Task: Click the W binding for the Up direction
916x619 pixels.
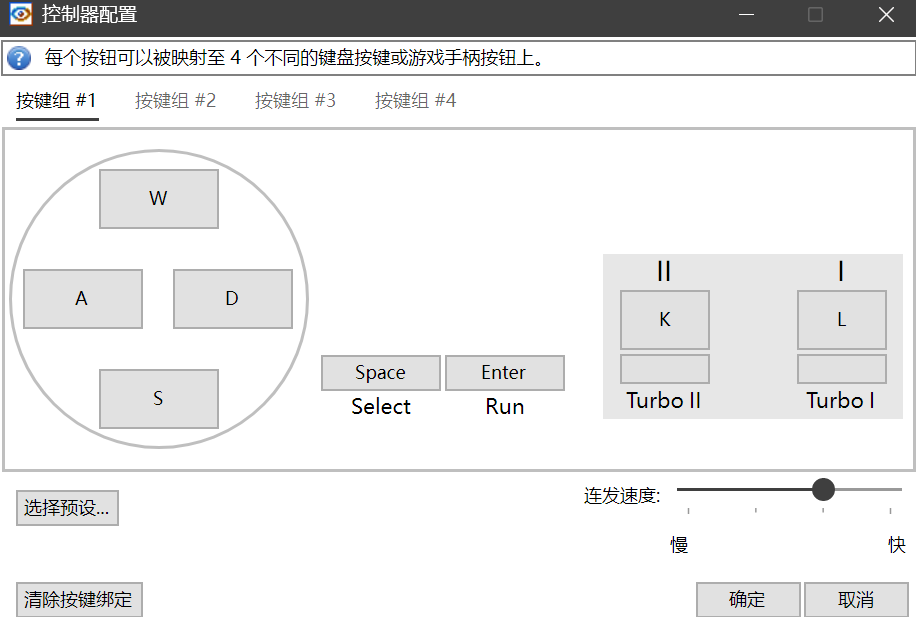Action: click(x=158, y=198)
